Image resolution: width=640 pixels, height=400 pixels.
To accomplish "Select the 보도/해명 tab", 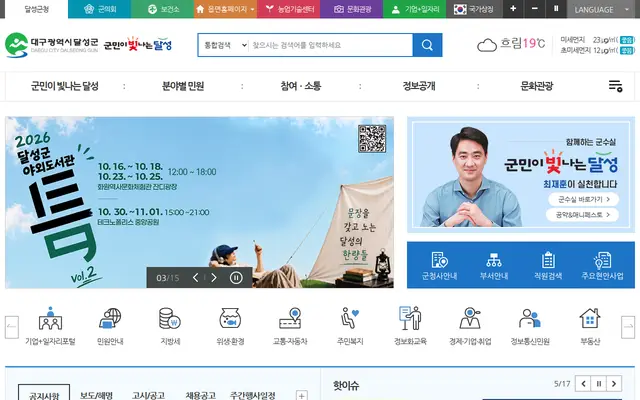I will [96, 394].
